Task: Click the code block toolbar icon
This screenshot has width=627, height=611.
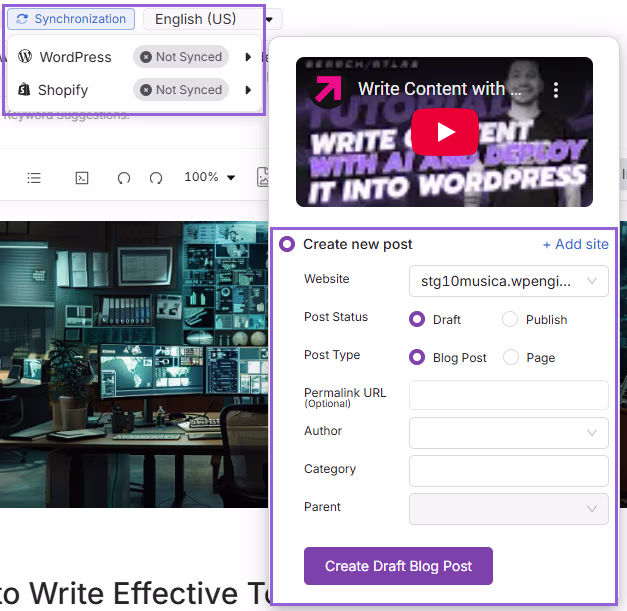Action: (x=82, y=178)
